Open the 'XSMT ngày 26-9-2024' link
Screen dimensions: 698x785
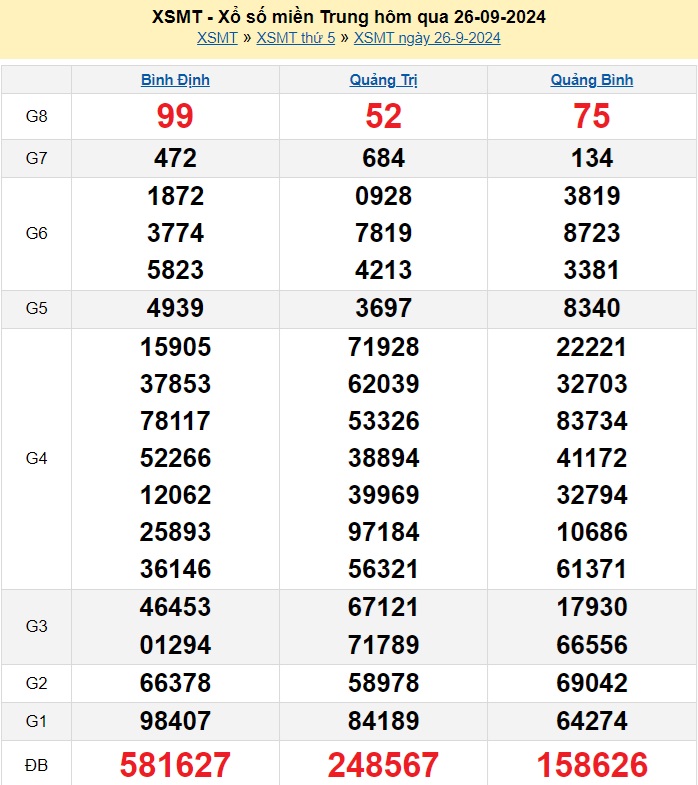[x=427, y=38]
